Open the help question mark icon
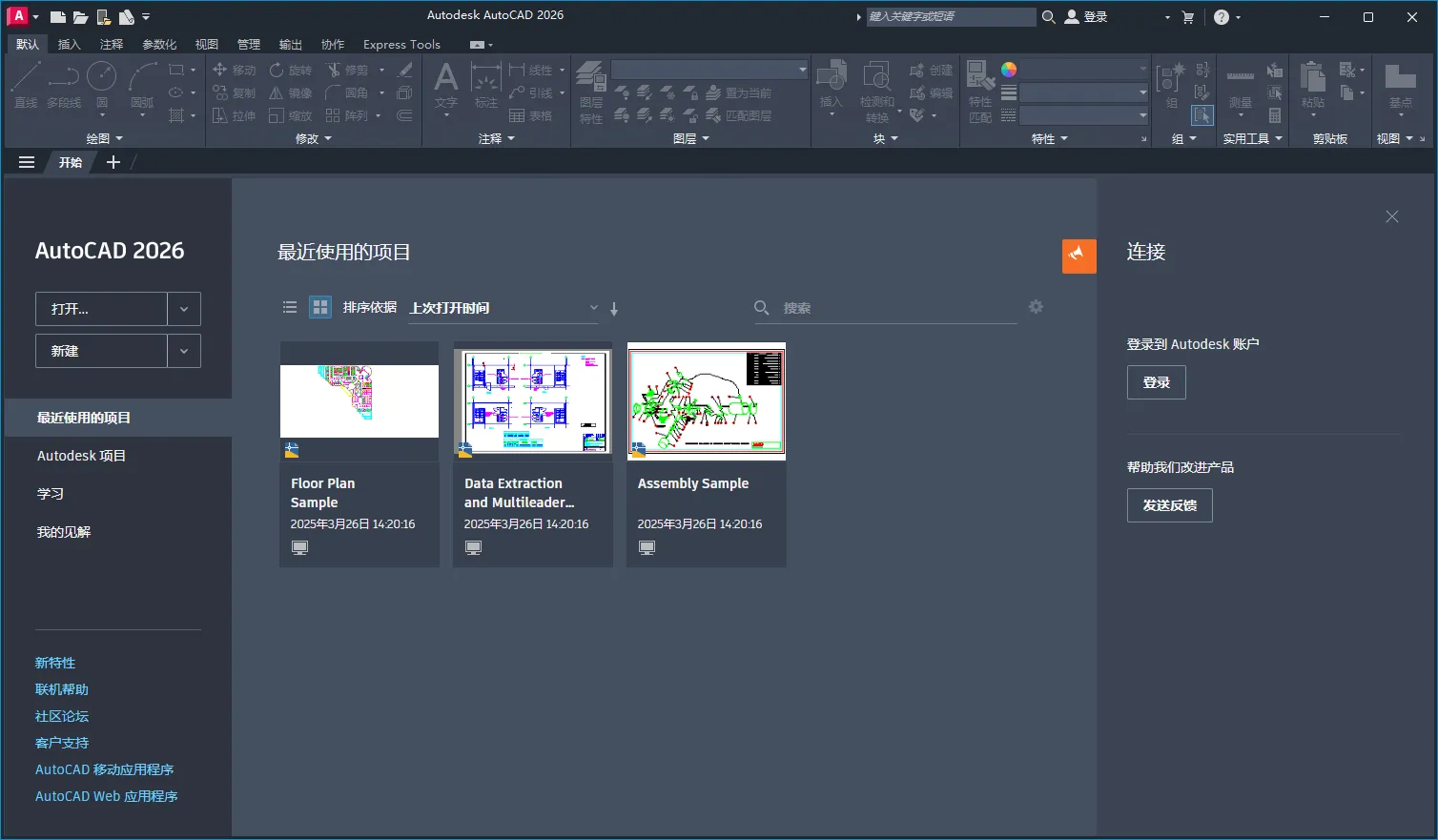Viewport: 1438px width, 840px height. (1221, 17)
